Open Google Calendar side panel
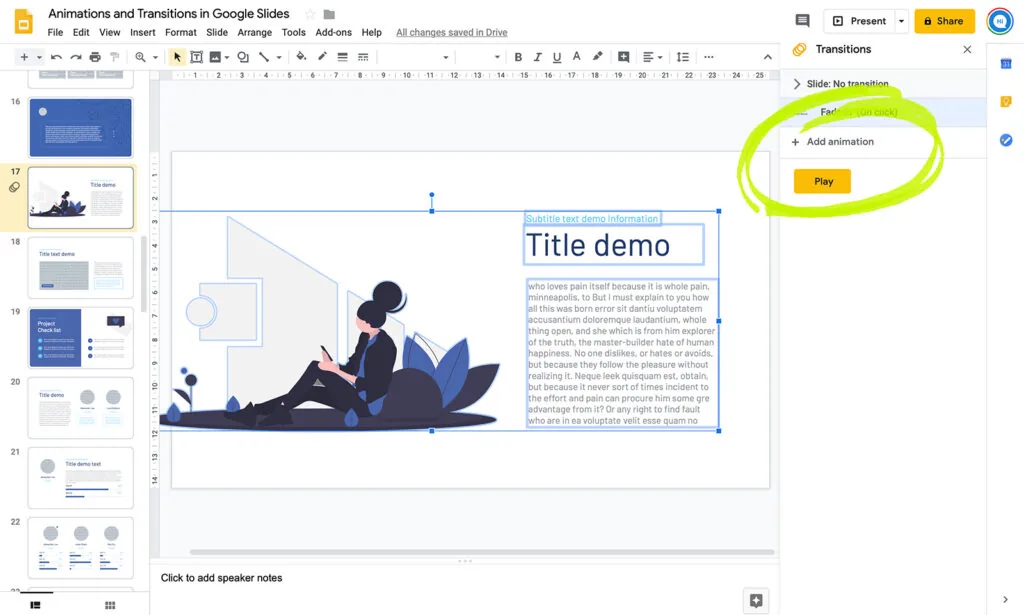The width and height of the screenshot is (1024, 615). click(1006, 63)
